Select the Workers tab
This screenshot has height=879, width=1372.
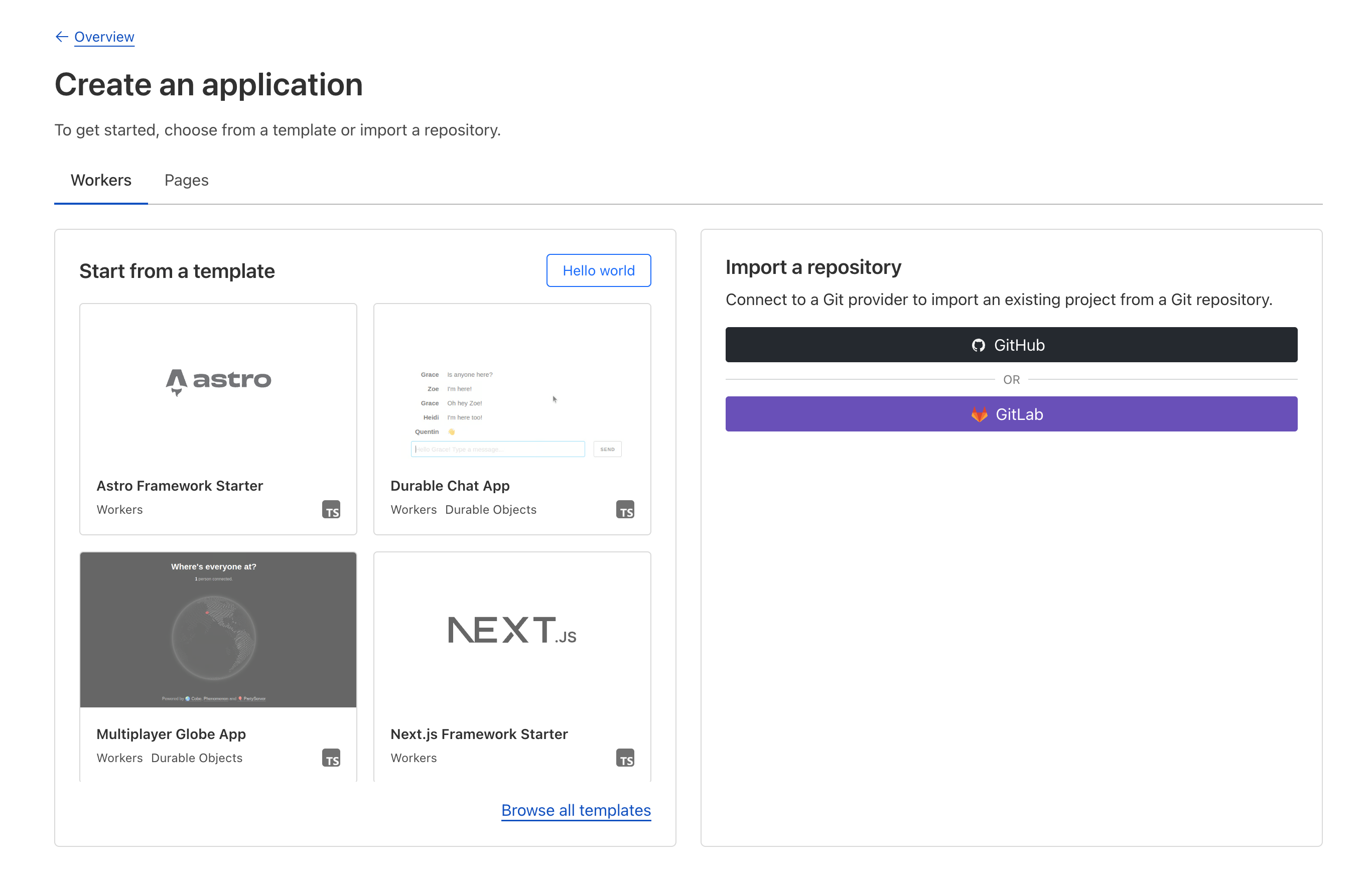pos(101,181)
